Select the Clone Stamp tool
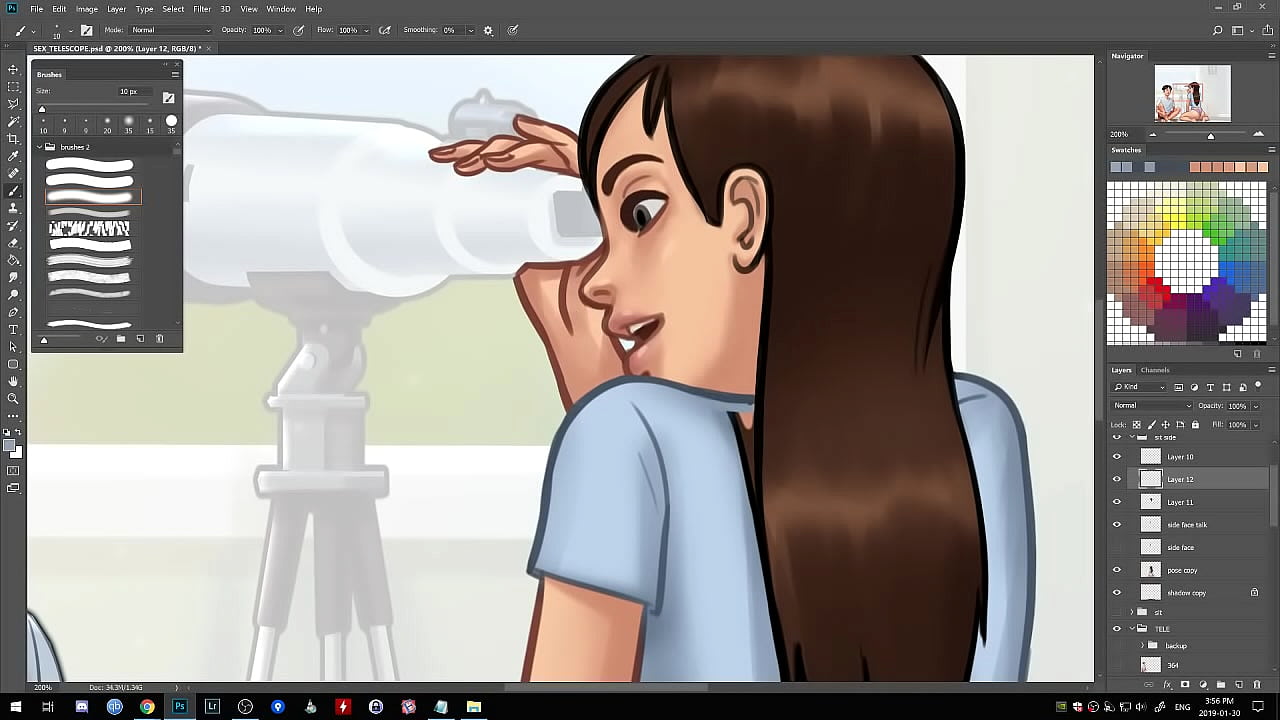The image size is (1280, 720). tap(13, 208)
